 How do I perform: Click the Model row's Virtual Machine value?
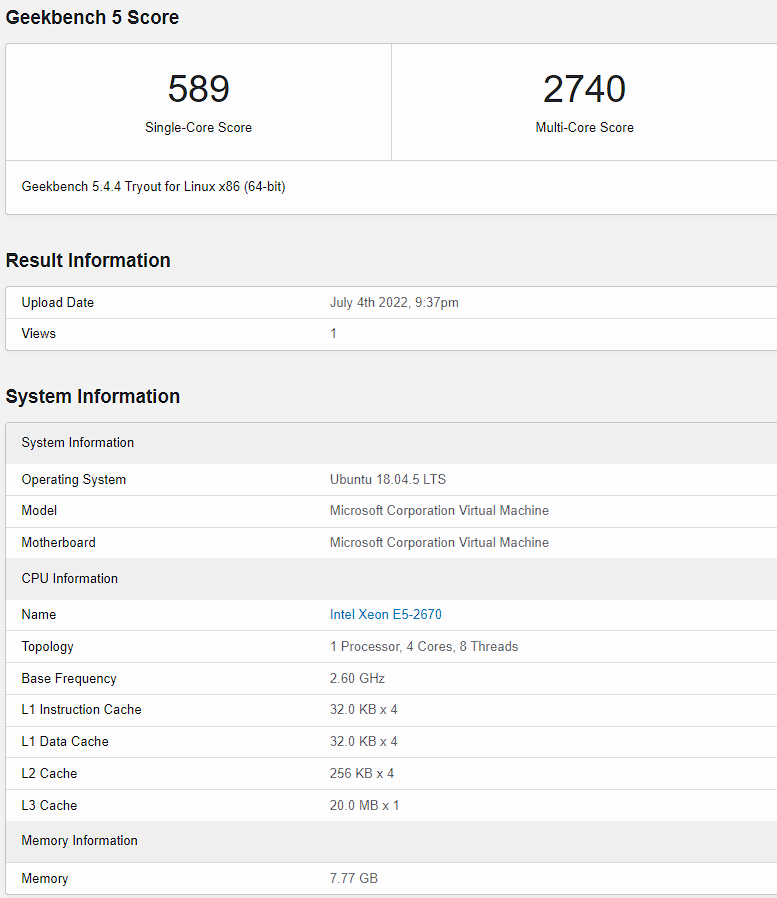point(439,510)
